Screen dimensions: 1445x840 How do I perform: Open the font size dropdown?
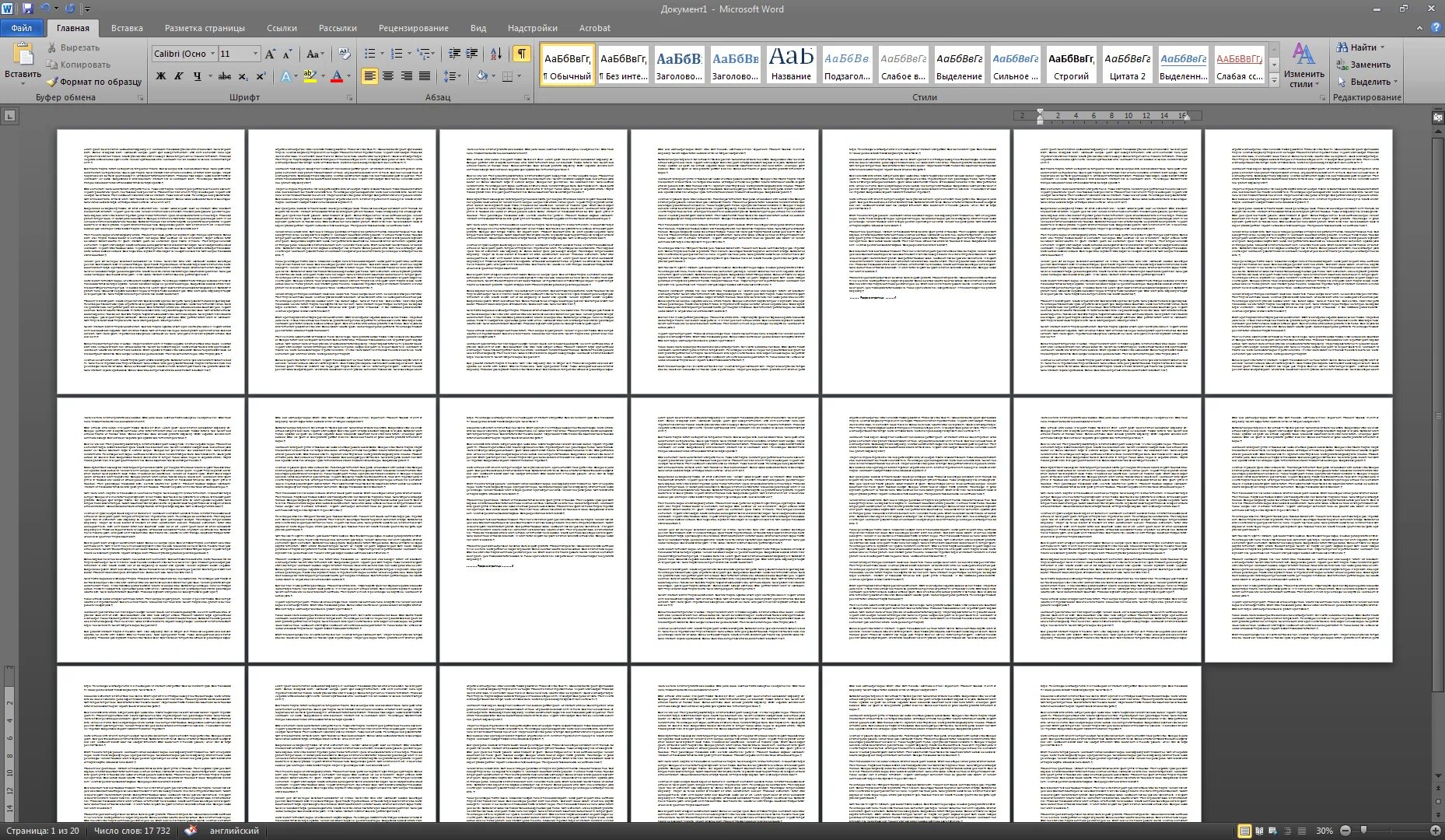[255, 54]
